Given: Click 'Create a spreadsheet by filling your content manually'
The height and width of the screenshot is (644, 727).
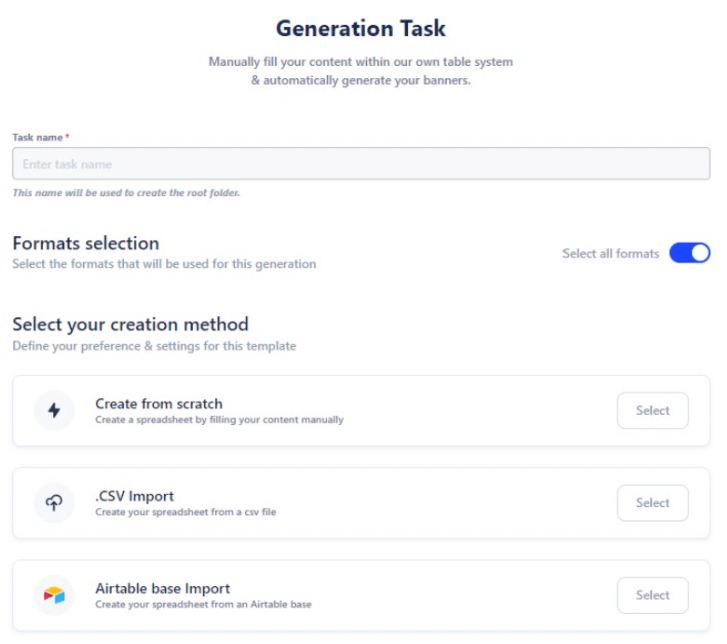Looking at the screenshot, I should [x=219, y=420].
